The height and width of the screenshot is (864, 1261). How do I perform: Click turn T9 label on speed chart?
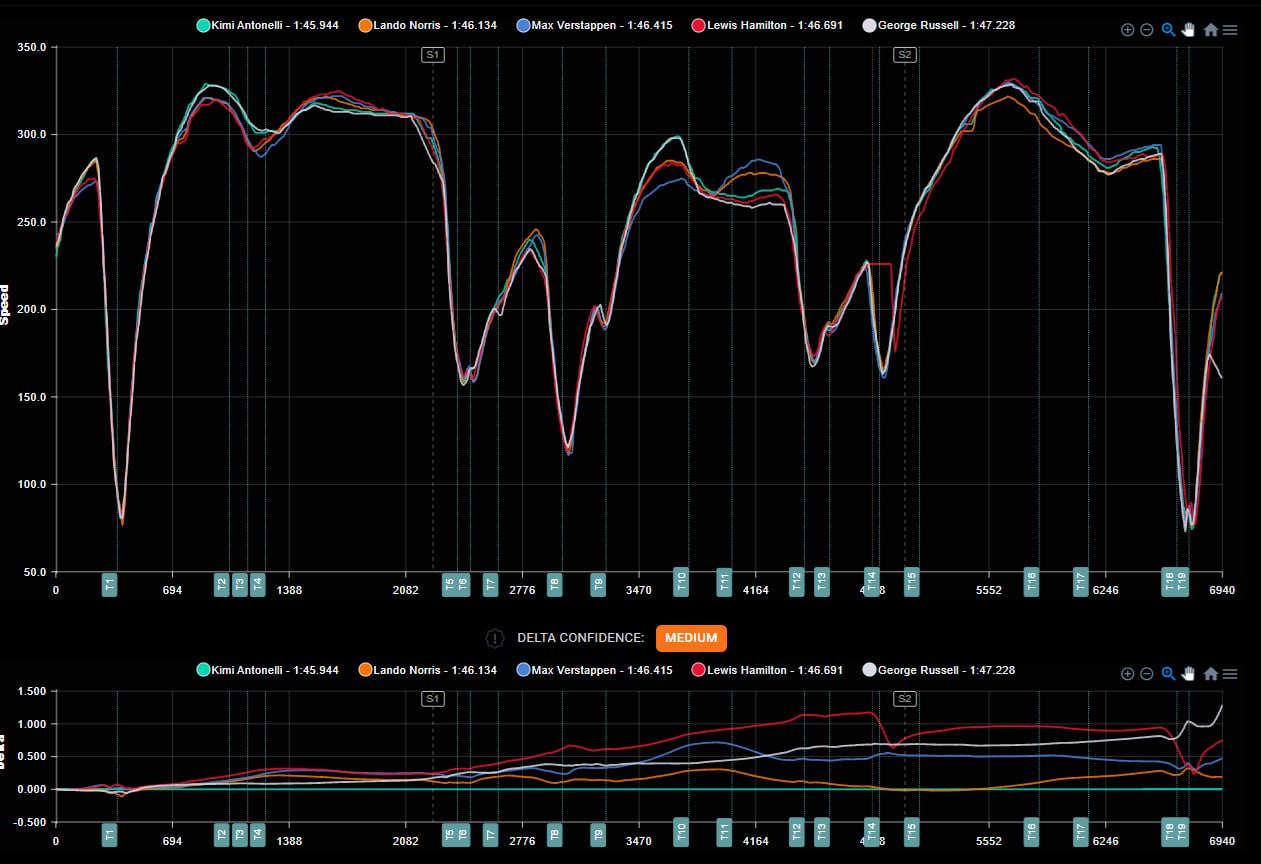[x=598, y=584]
